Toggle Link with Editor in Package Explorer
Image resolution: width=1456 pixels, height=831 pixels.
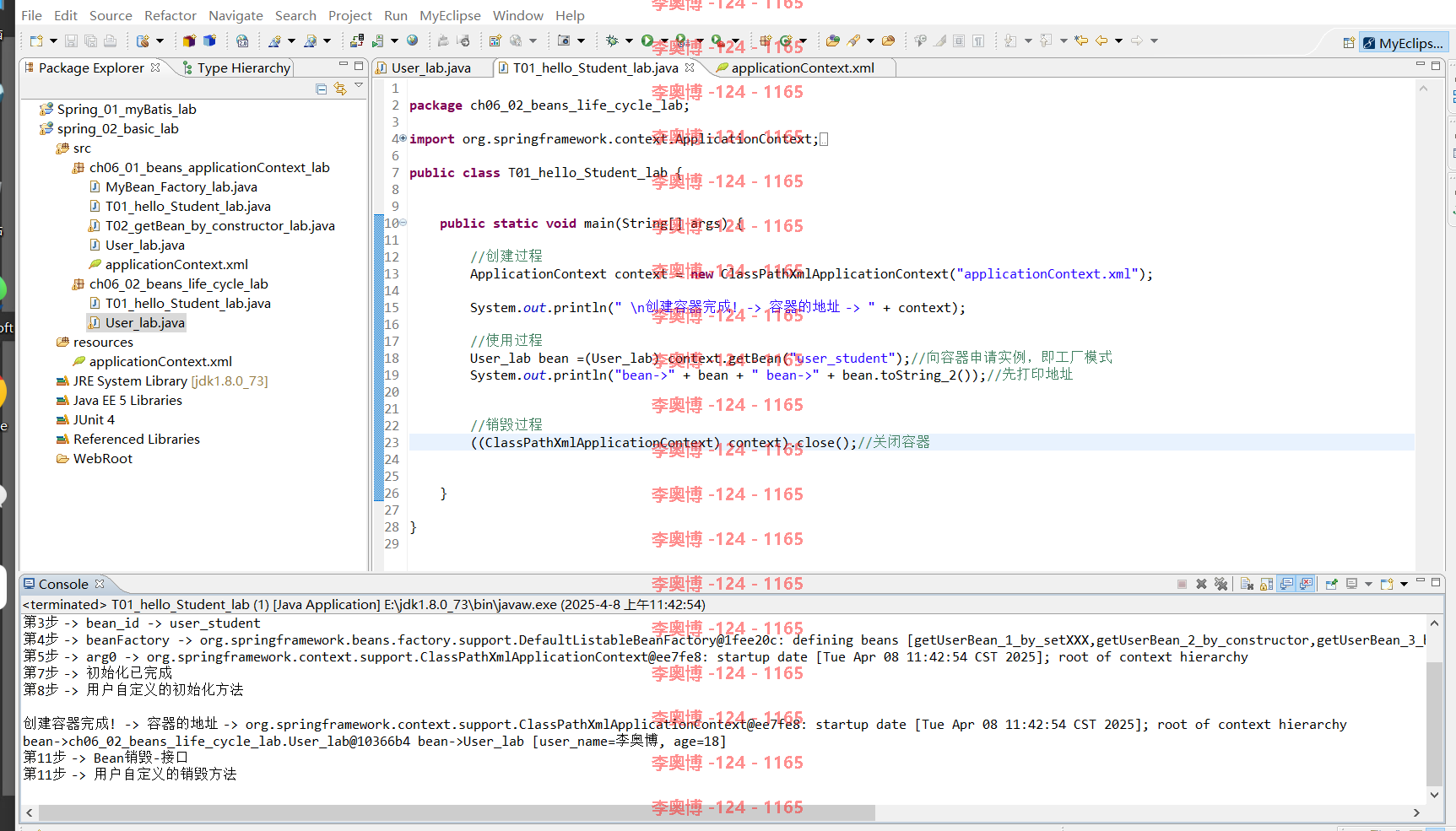coord(340,89)
